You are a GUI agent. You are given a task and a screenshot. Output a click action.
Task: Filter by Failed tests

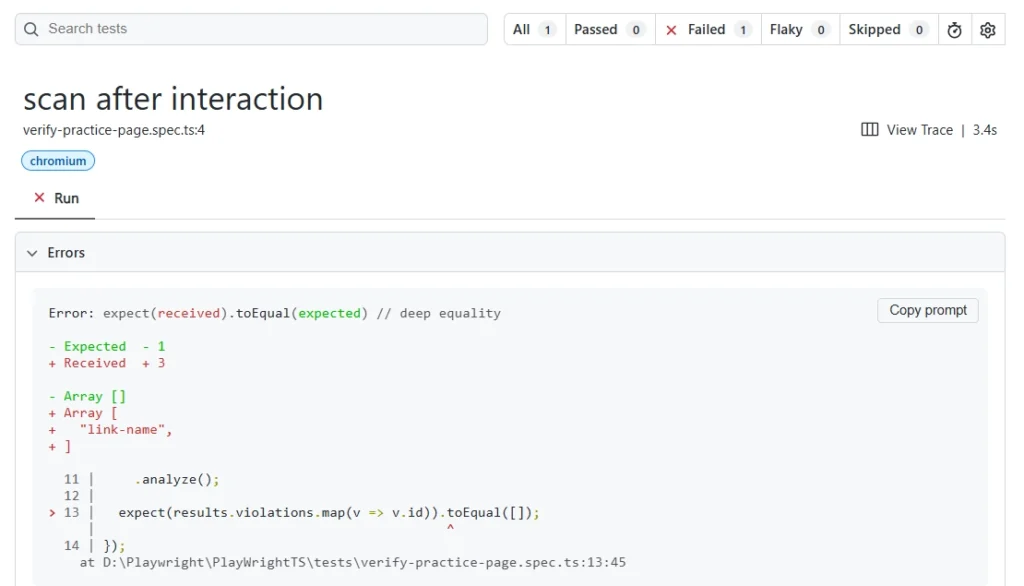pos(708,29)
